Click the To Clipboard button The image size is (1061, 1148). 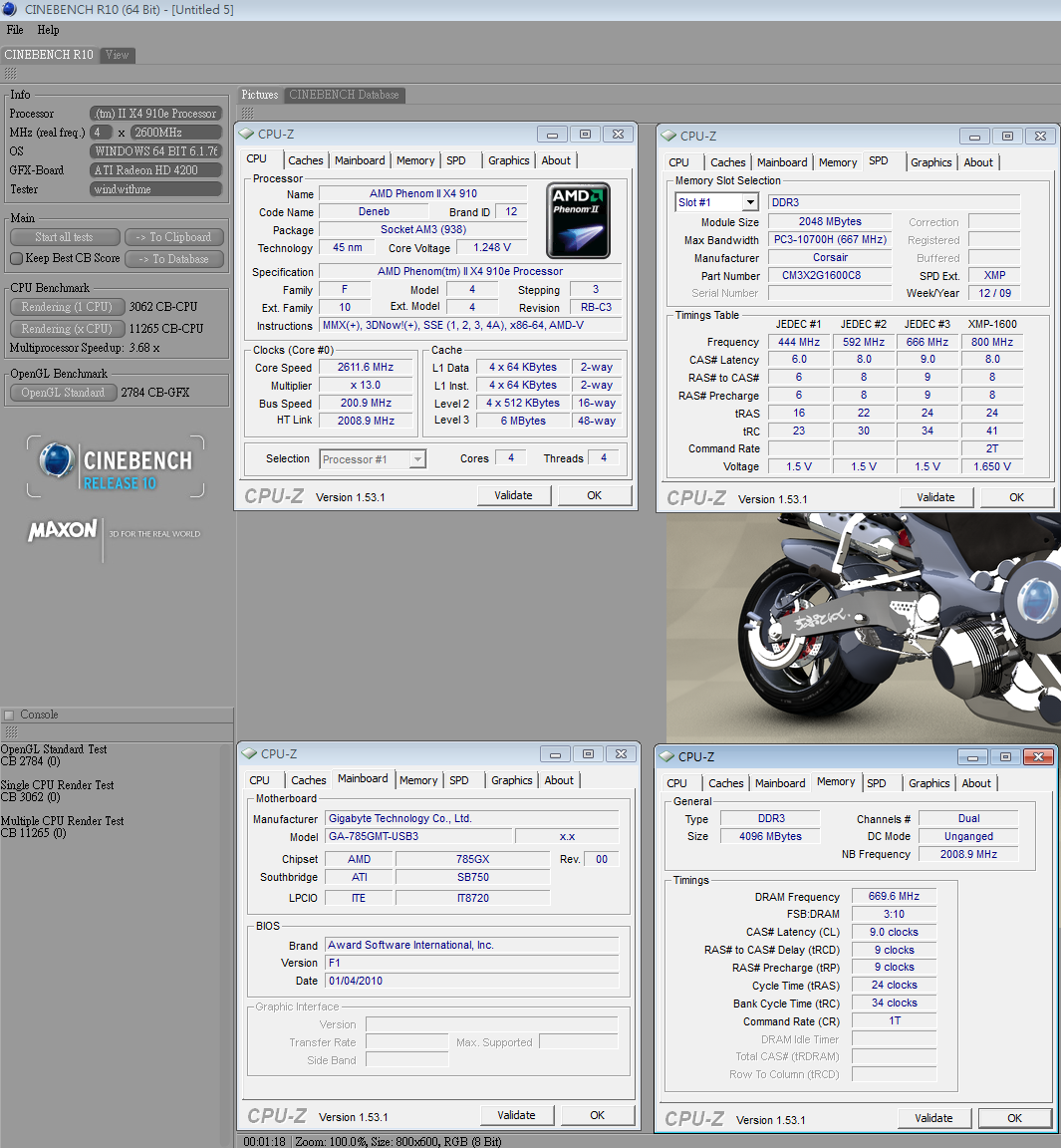click(174, 237)
